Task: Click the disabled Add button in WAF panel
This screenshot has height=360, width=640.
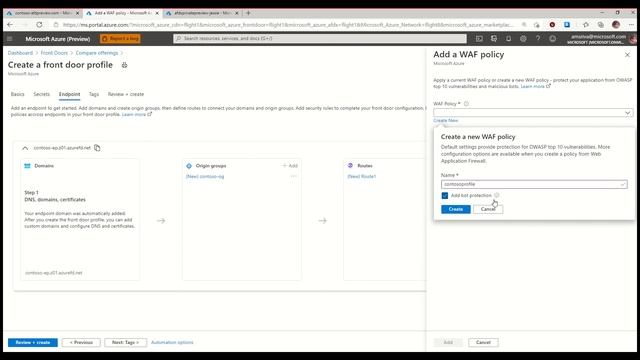Action: pos(448,342)
